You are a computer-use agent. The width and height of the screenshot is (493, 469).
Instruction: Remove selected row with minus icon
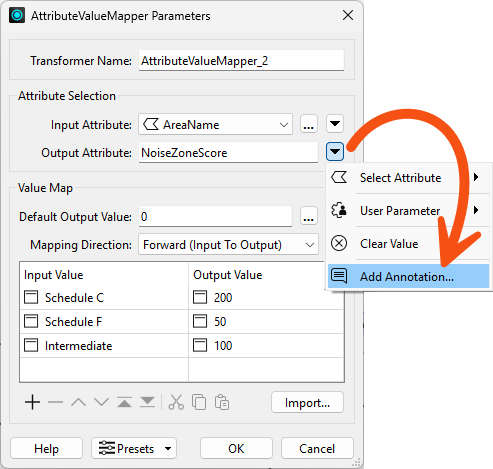pos(55,402)
